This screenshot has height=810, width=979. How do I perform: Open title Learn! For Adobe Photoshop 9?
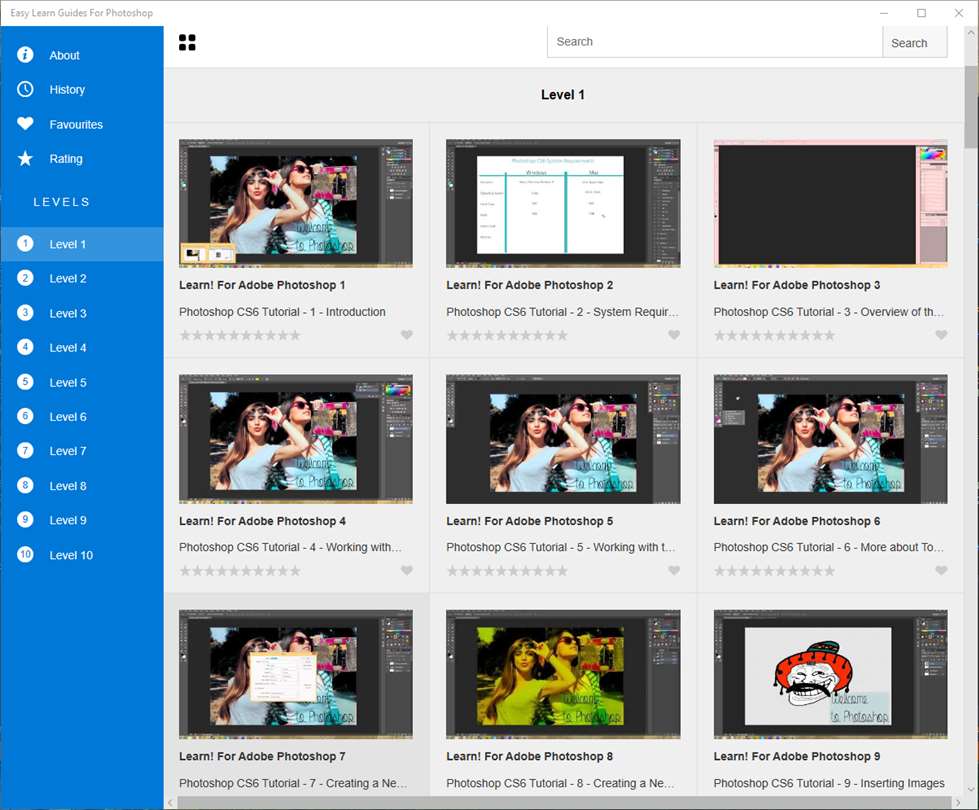(797, 756)
